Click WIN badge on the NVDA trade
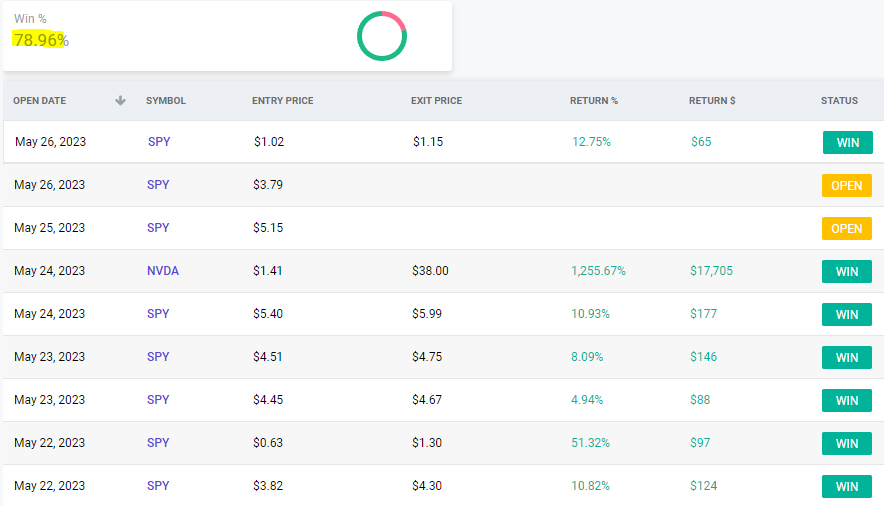Viewport: 884px width, 506px height. pyautogui.click(x=847, y=272)
